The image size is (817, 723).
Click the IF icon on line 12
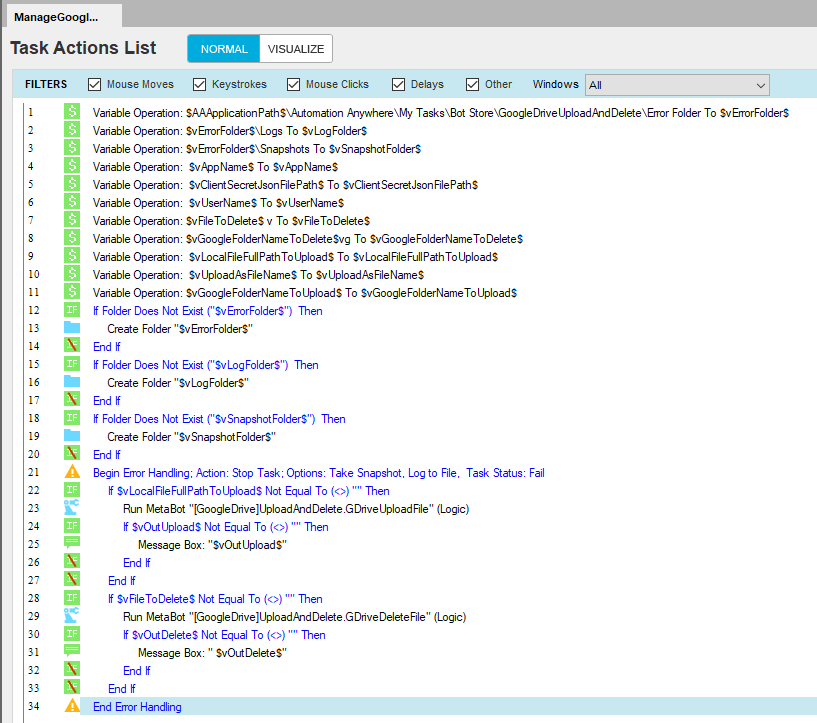coord(72,311)
